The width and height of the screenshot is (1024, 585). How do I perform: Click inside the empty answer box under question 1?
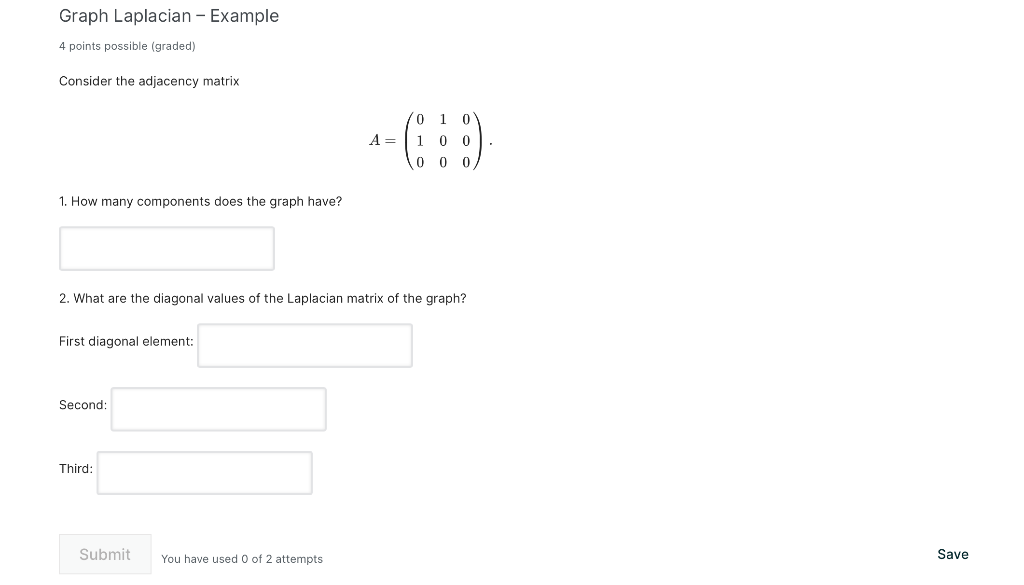166,248
